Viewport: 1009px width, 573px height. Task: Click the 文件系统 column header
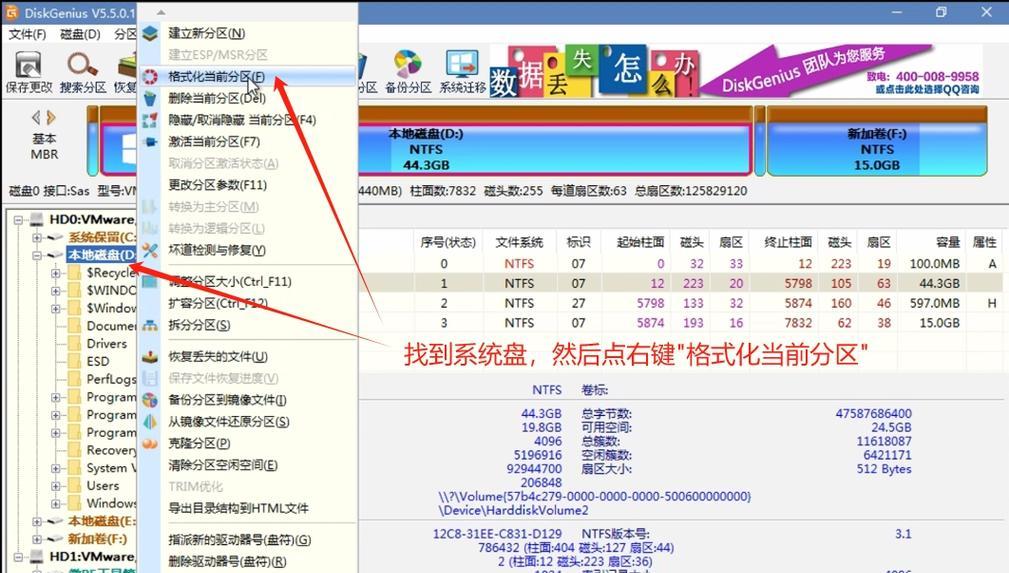(519, 243)
